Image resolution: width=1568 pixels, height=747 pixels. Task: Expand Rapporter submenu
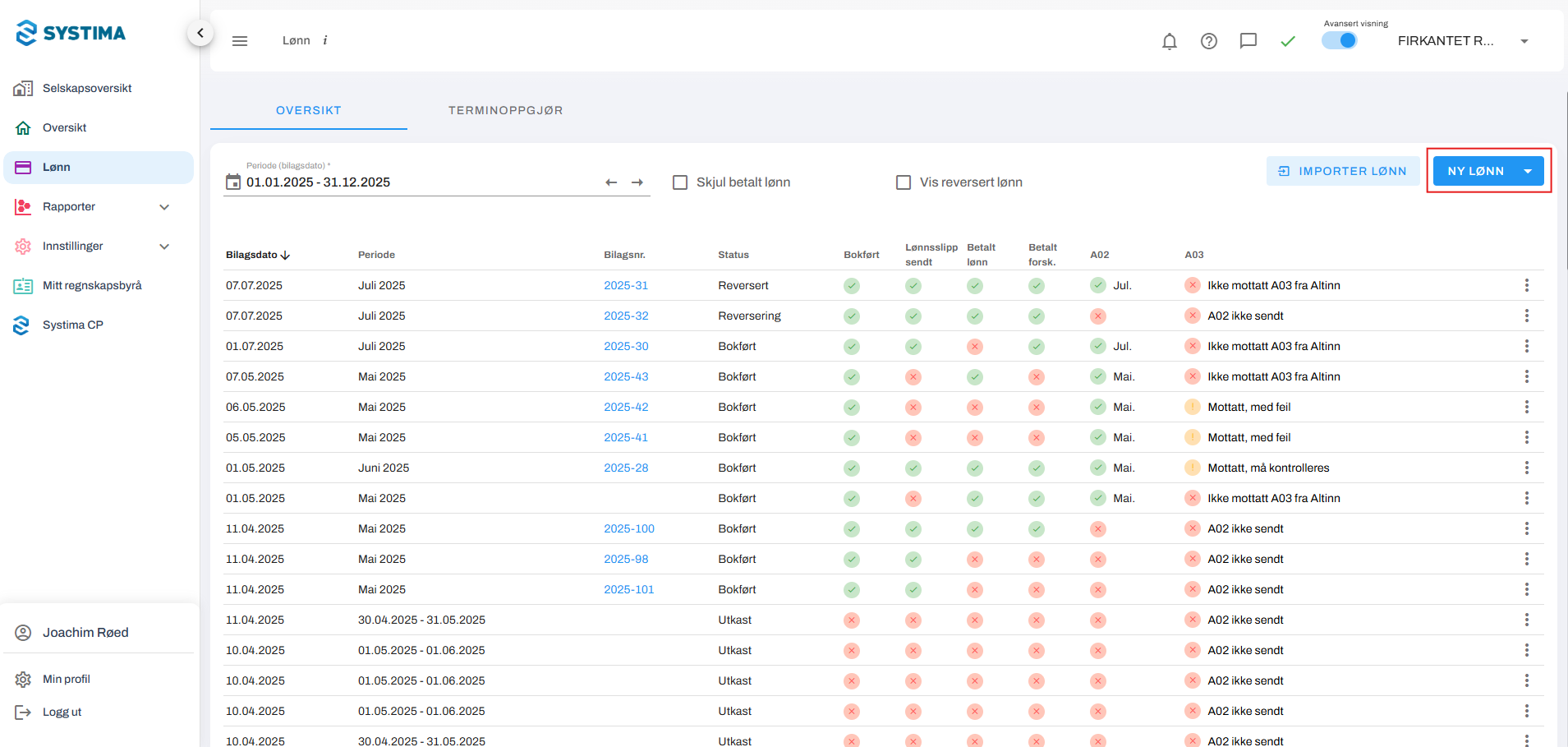(164, 206)
